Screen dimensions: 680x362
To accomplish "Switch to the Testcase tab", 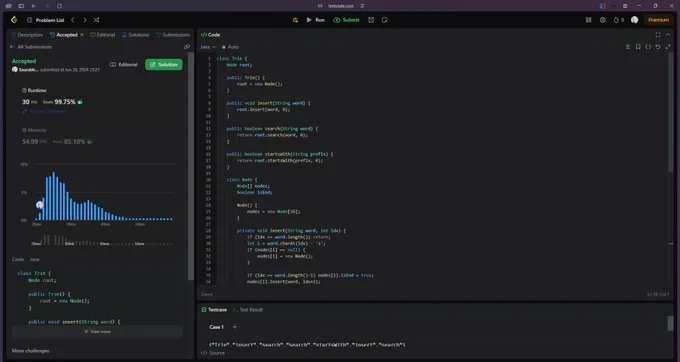I will point(214,310).
